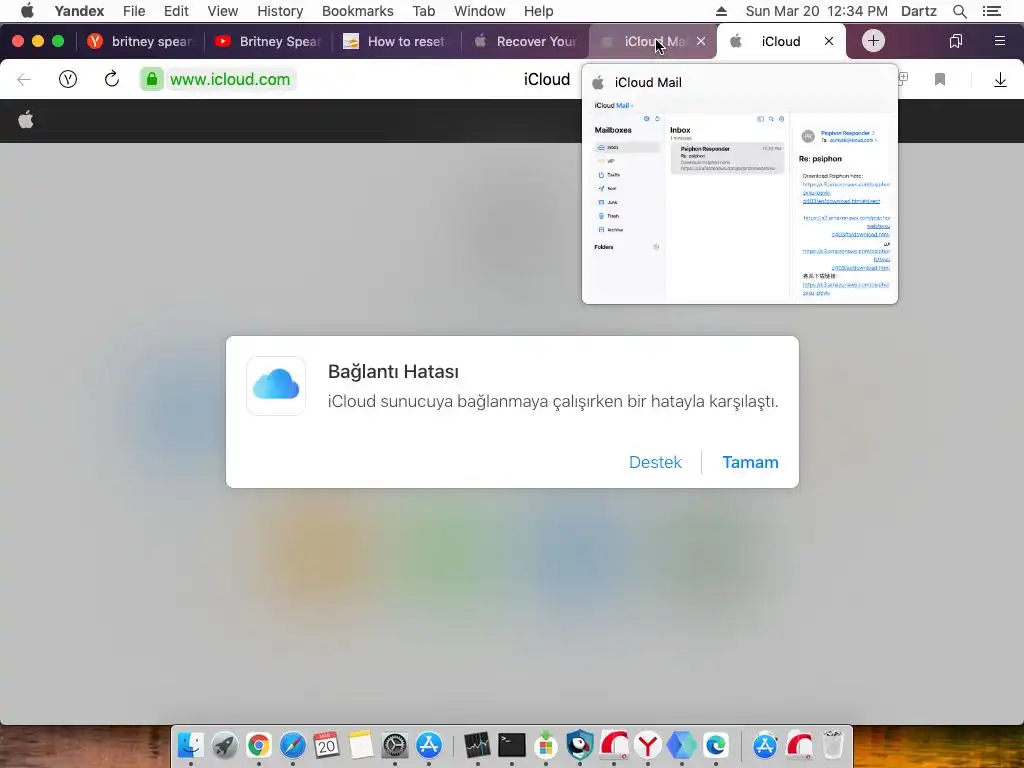Open the red Yandex Browser dock icon
This screenshot has height=768, width=1024.
click(647, 745)
